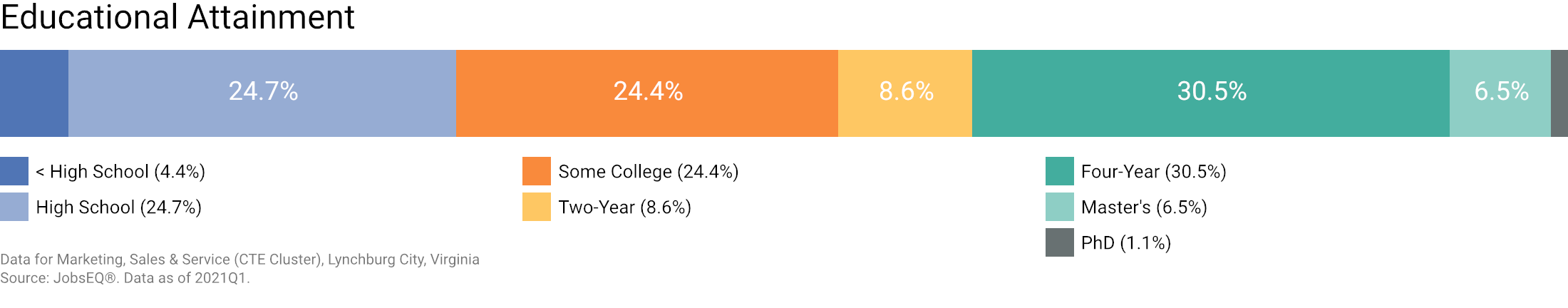The height and width of the screenshot is (308, 1568).
Task: Click the Educational Attainment chart title
Action: [x=177, y=17]
